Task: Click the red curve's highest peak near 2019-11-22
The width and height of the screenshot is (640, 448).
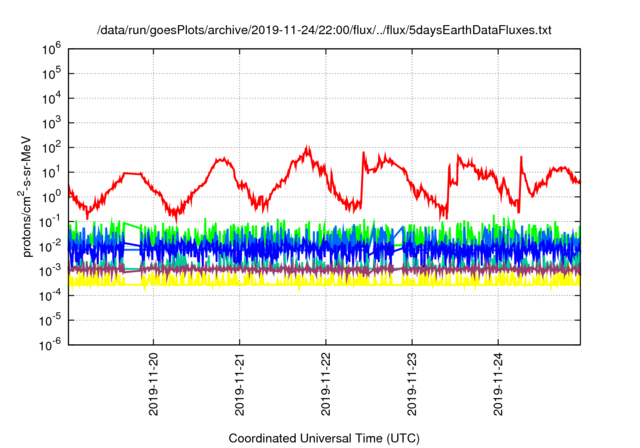Action: point(307,148)
